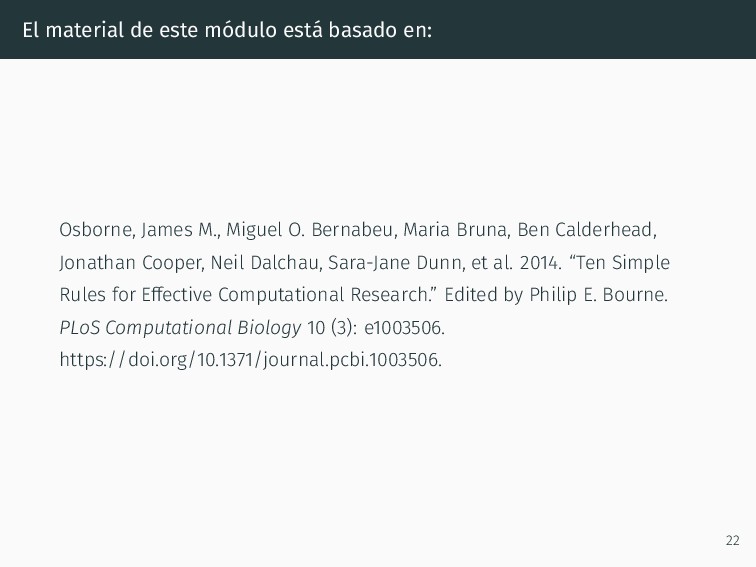Click the article identifier e1003506
The height and width of the screenshot is (567, 756).
click(403, 328)
